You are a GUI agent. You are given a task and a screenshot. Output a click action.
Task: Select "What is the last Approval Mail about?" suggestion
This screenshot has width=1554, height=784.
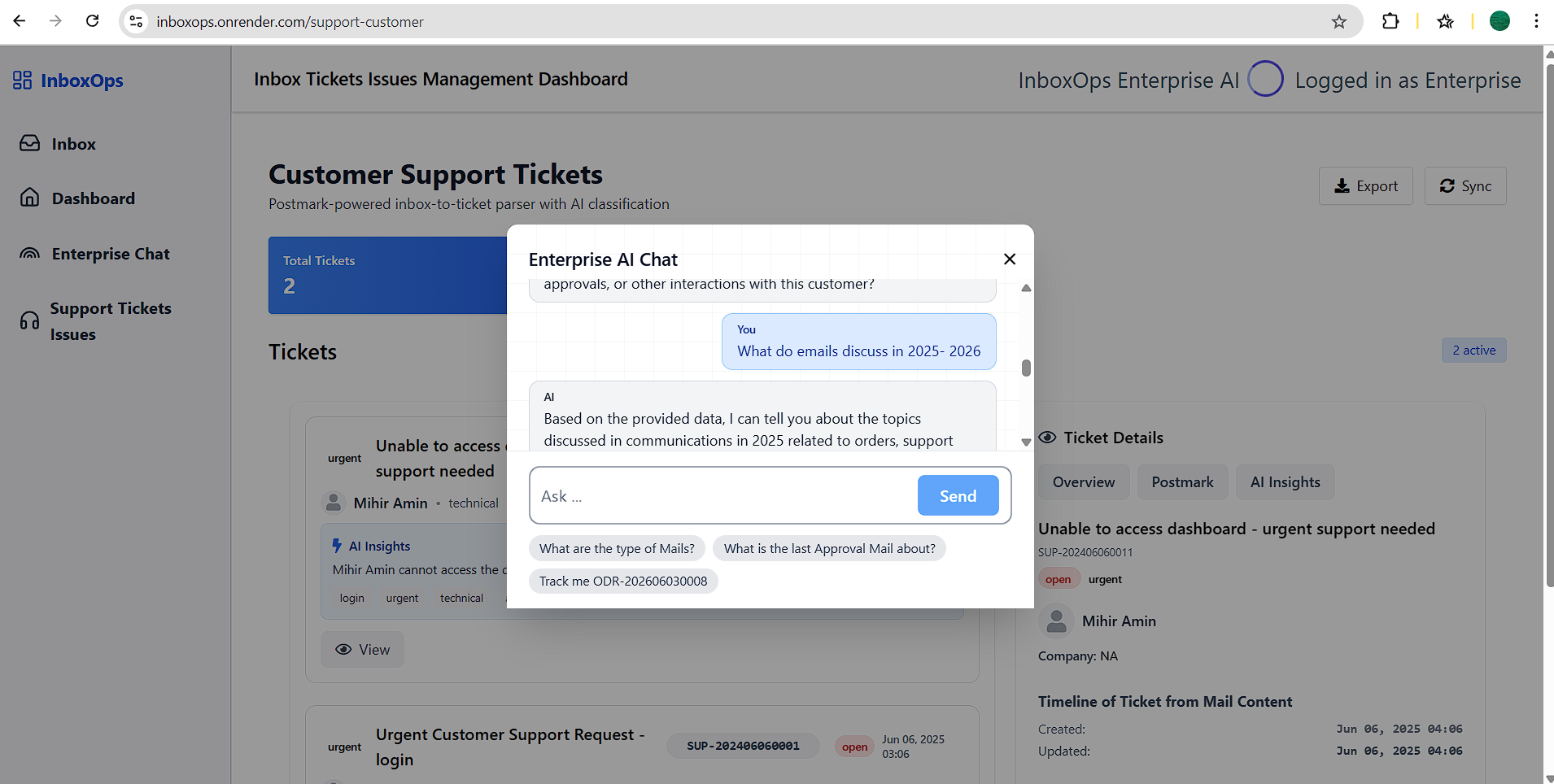click(x=829, y=548)
